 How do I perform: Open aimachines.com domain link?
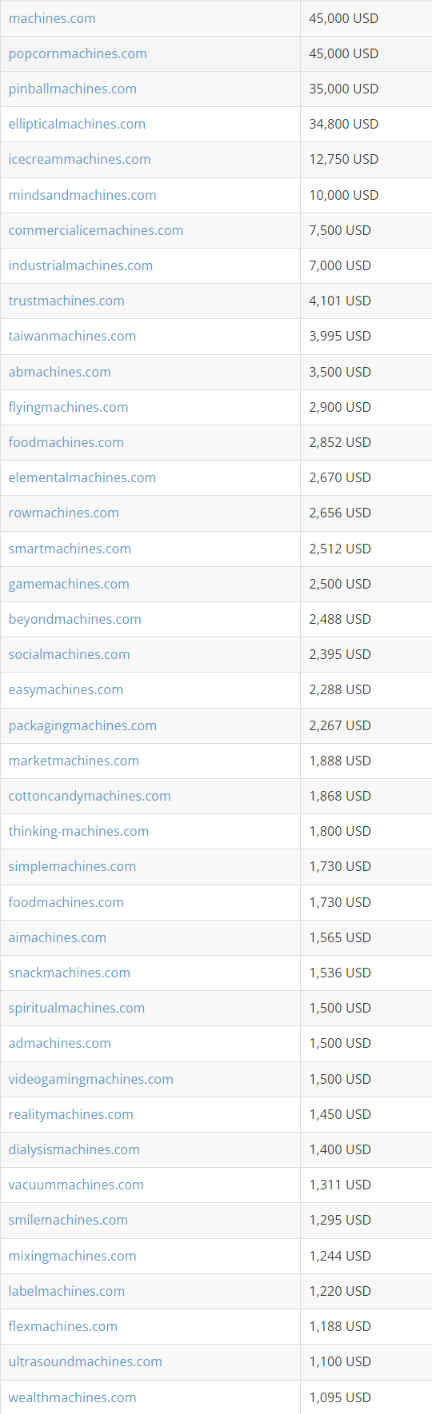click(57, 937)
